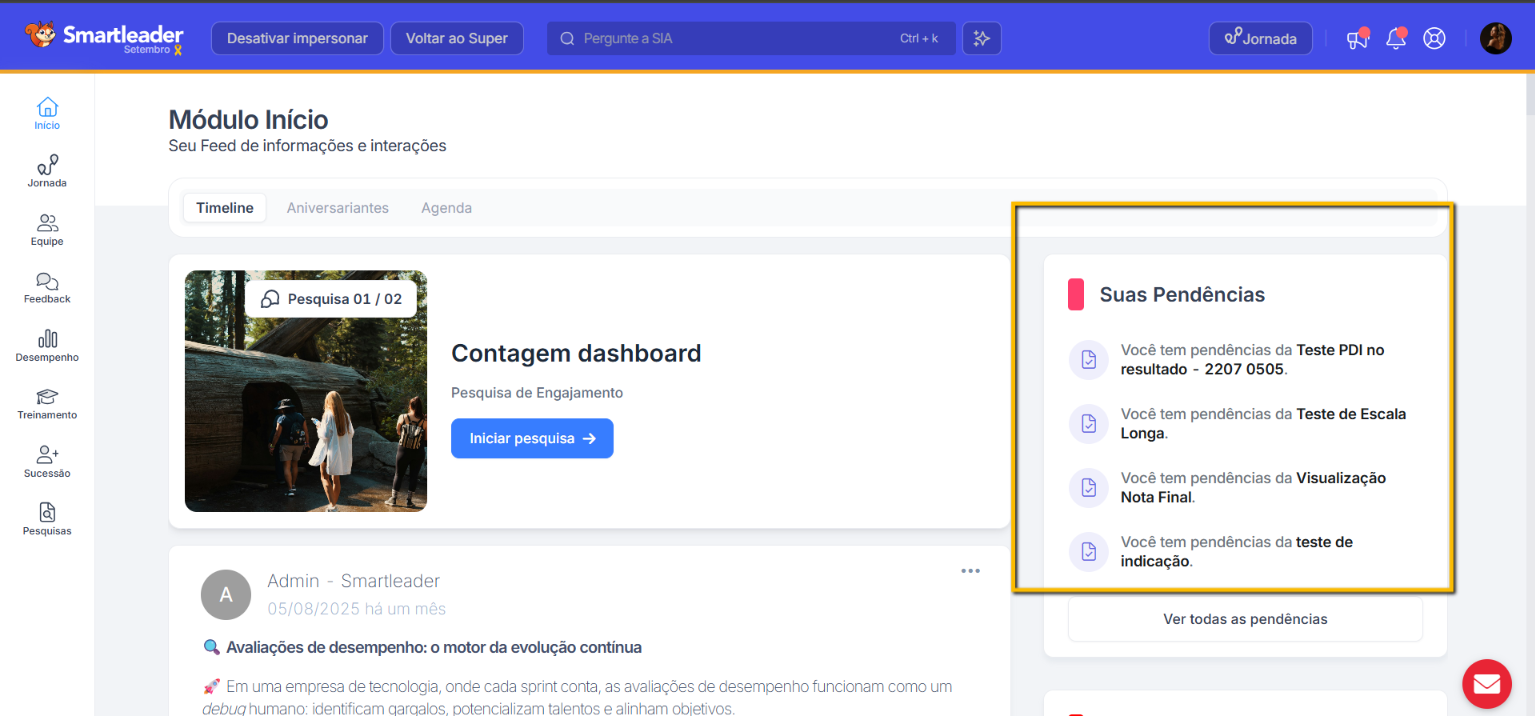Image resolution: width=1535 pixels, height=716 pixels.
Task: Open the post's three-dot options menu
Action: pyautogui.click(x=970, y=571)
